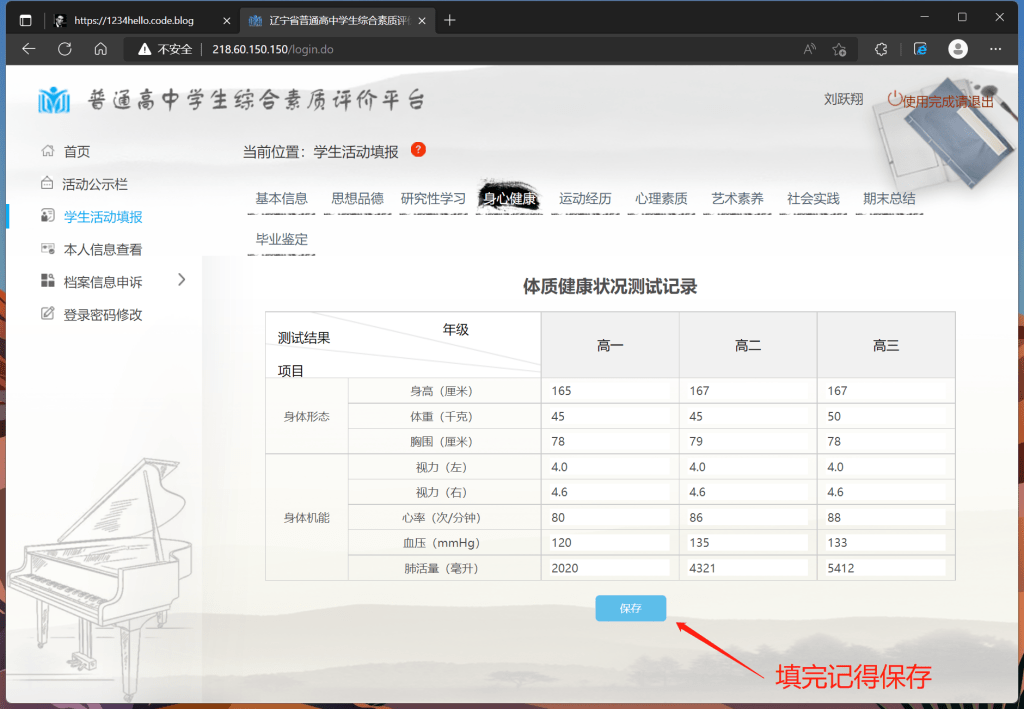Open the browser extensions puzzle icon

pos(881,49)
